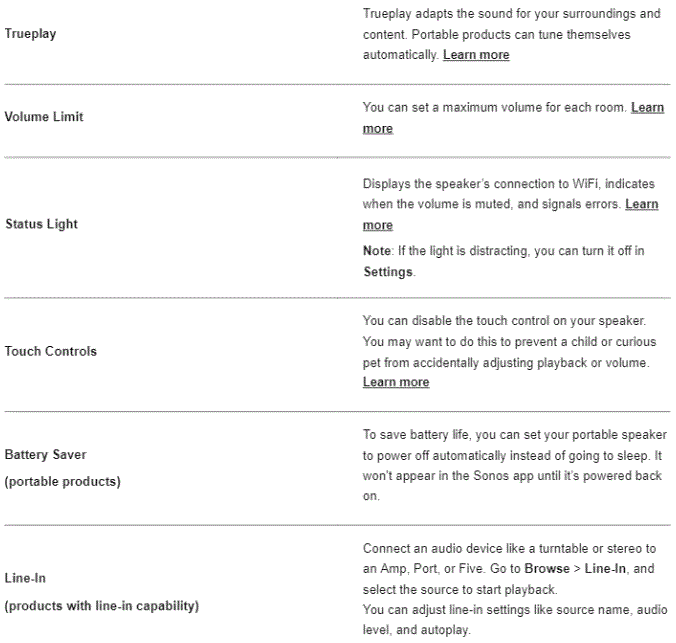
Task: Click the "(portable products)" subtitle
Action: pyautogui.click(x=62, y=481)
